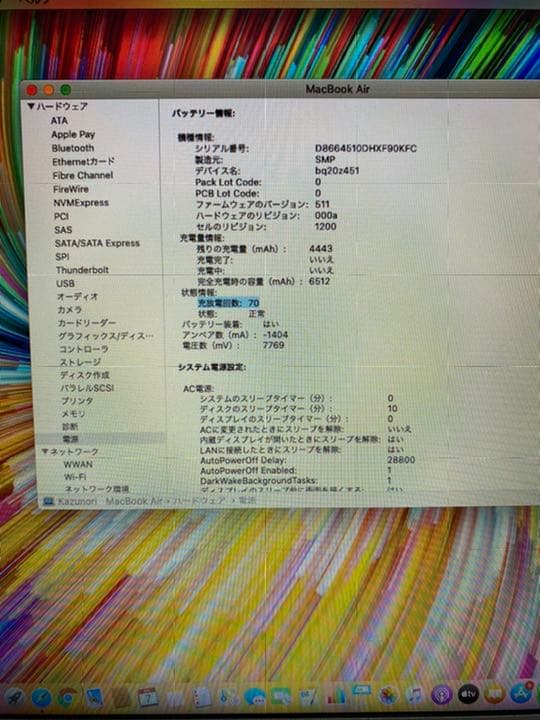Collapse the ハードウェア section
This screenshot has width=540, height=720.
point(31,107)
